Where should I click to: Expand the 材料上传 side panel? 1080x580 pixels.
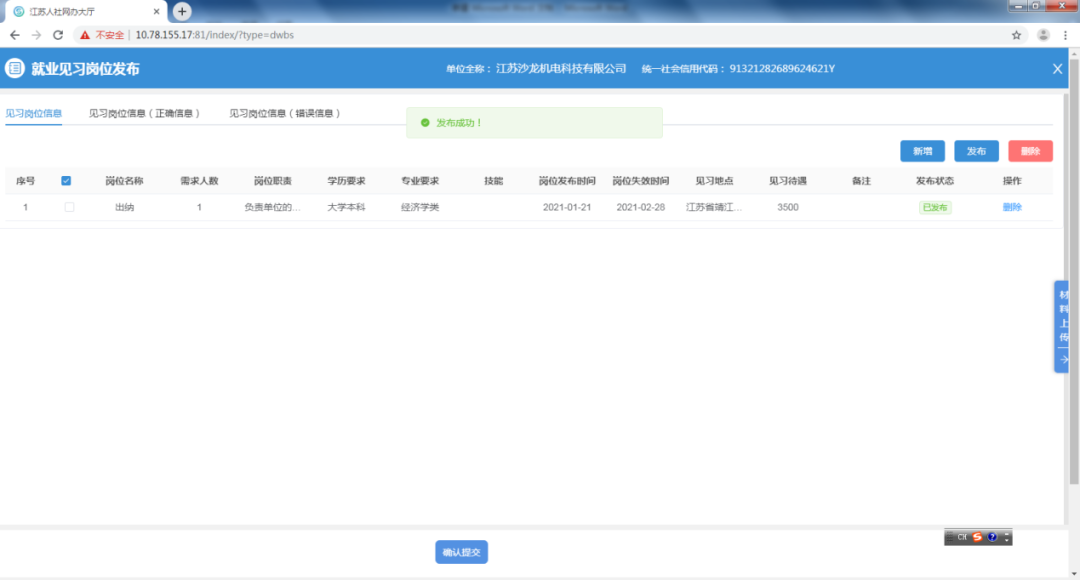[1063, 327]
